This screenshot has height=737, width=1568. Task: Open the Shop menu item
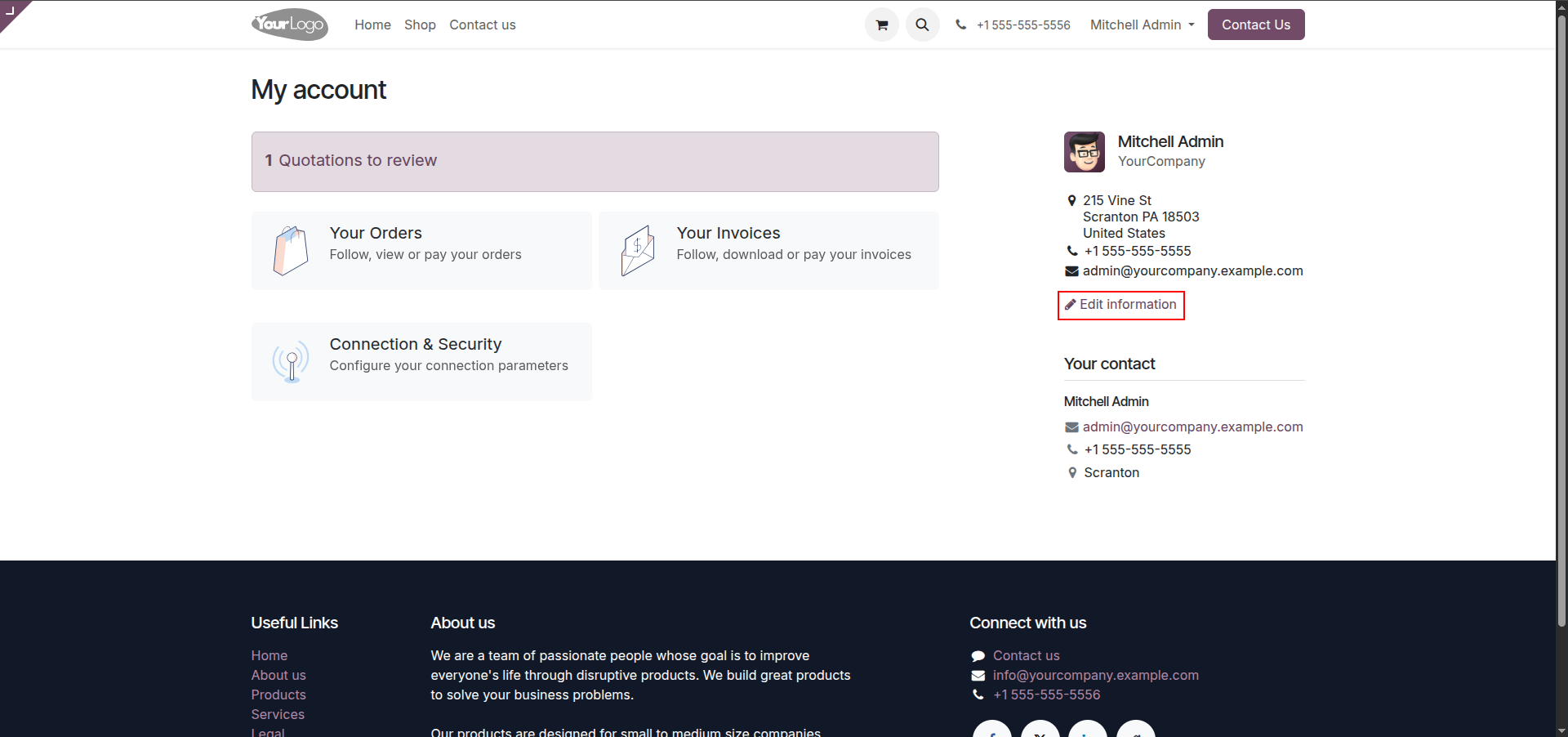point(420,25)
